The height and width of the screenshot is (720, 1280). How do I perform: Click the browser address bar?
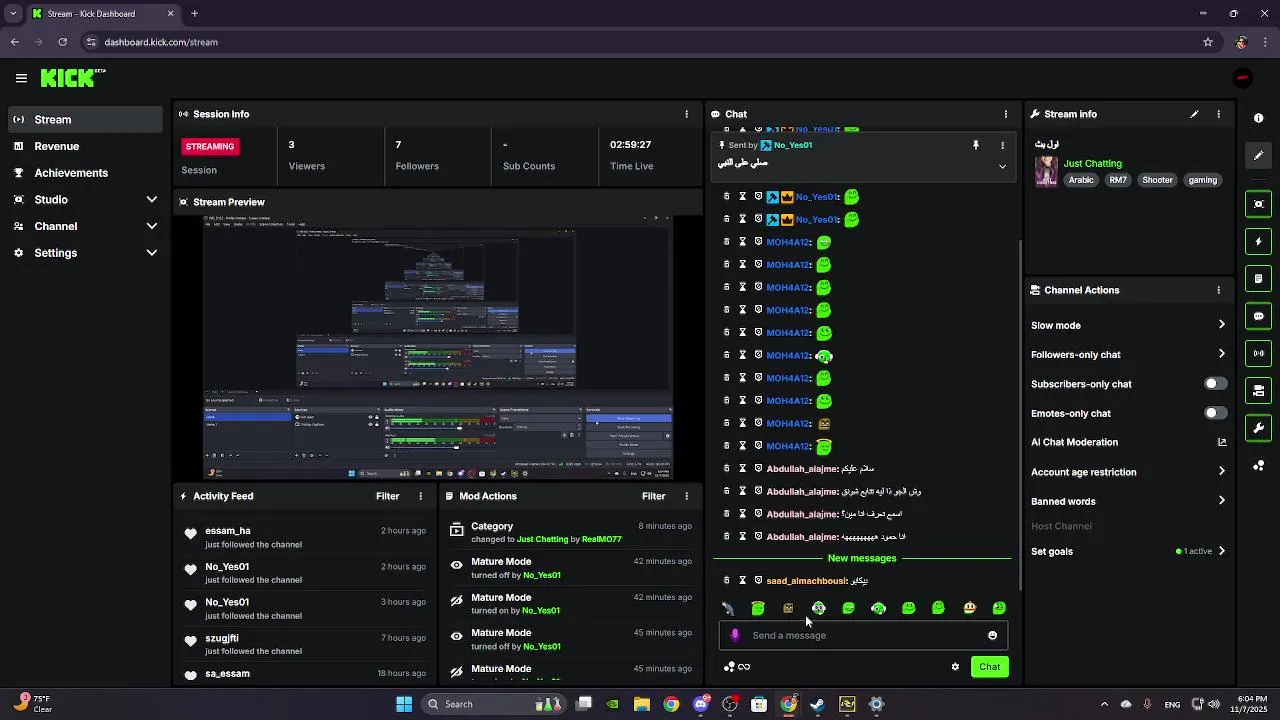point(640,42)
